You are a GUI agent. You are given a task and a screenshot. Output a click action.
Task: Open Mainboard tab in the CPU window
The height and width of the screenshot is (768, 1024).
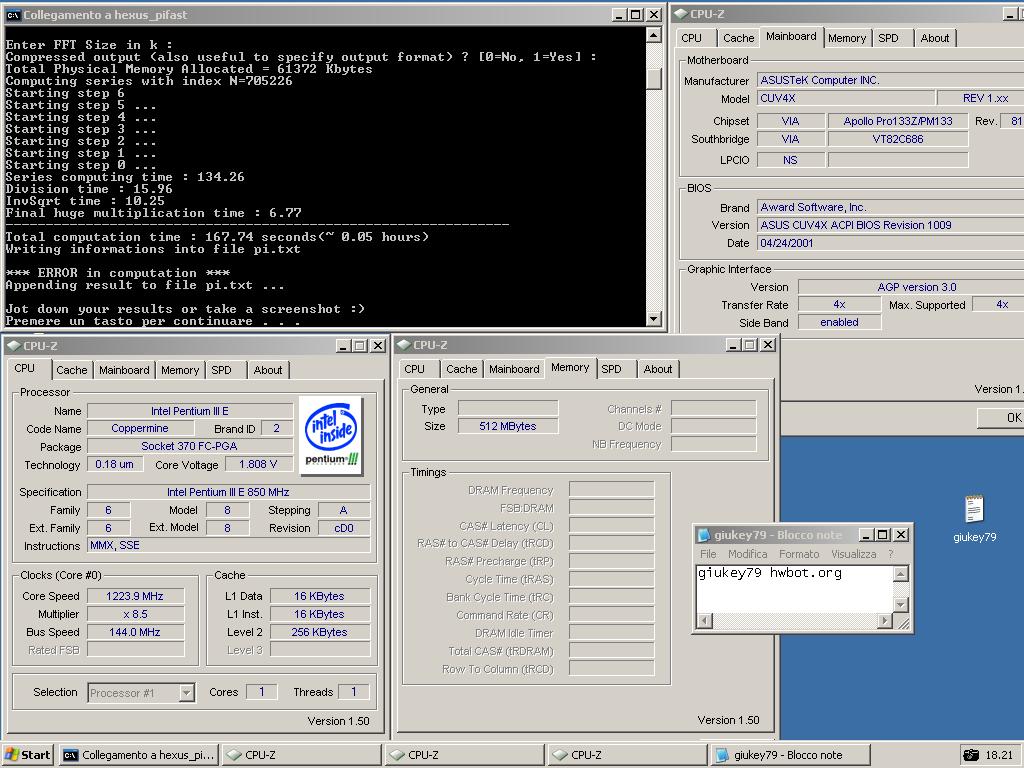pyautogui.click(x=124, y=370)
